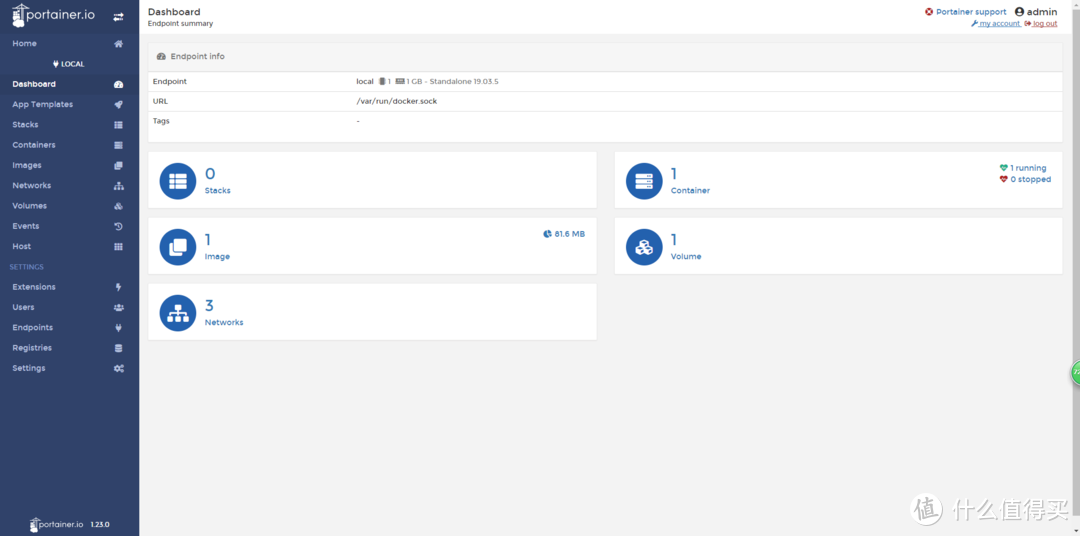This screenshot has width=1080, height=536.
Task: Click the Containers list icon in sidebar
Action: click(x=118, y=145)
